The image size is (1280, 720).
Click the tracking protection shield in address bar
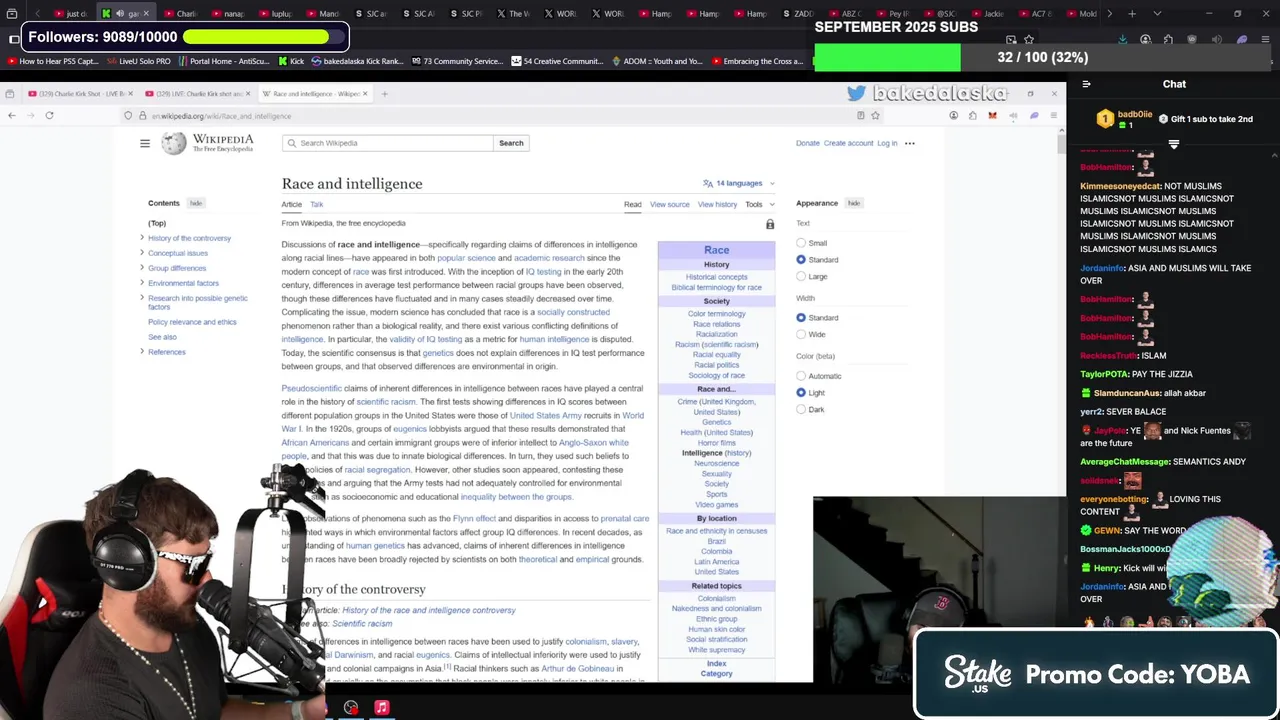point(128,116)
